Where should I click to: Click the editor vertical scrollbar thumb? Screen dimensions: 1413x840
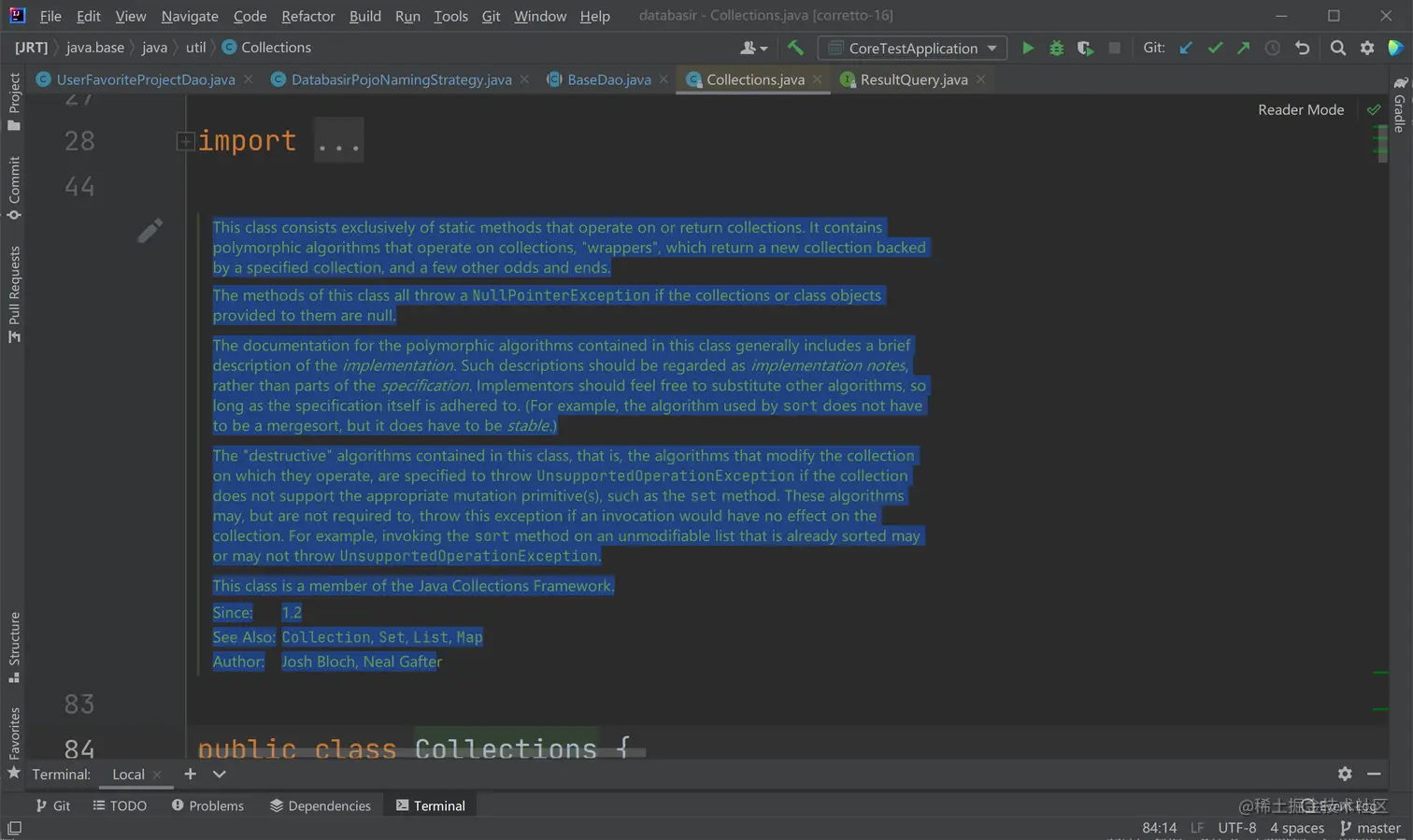point(1382,143)
